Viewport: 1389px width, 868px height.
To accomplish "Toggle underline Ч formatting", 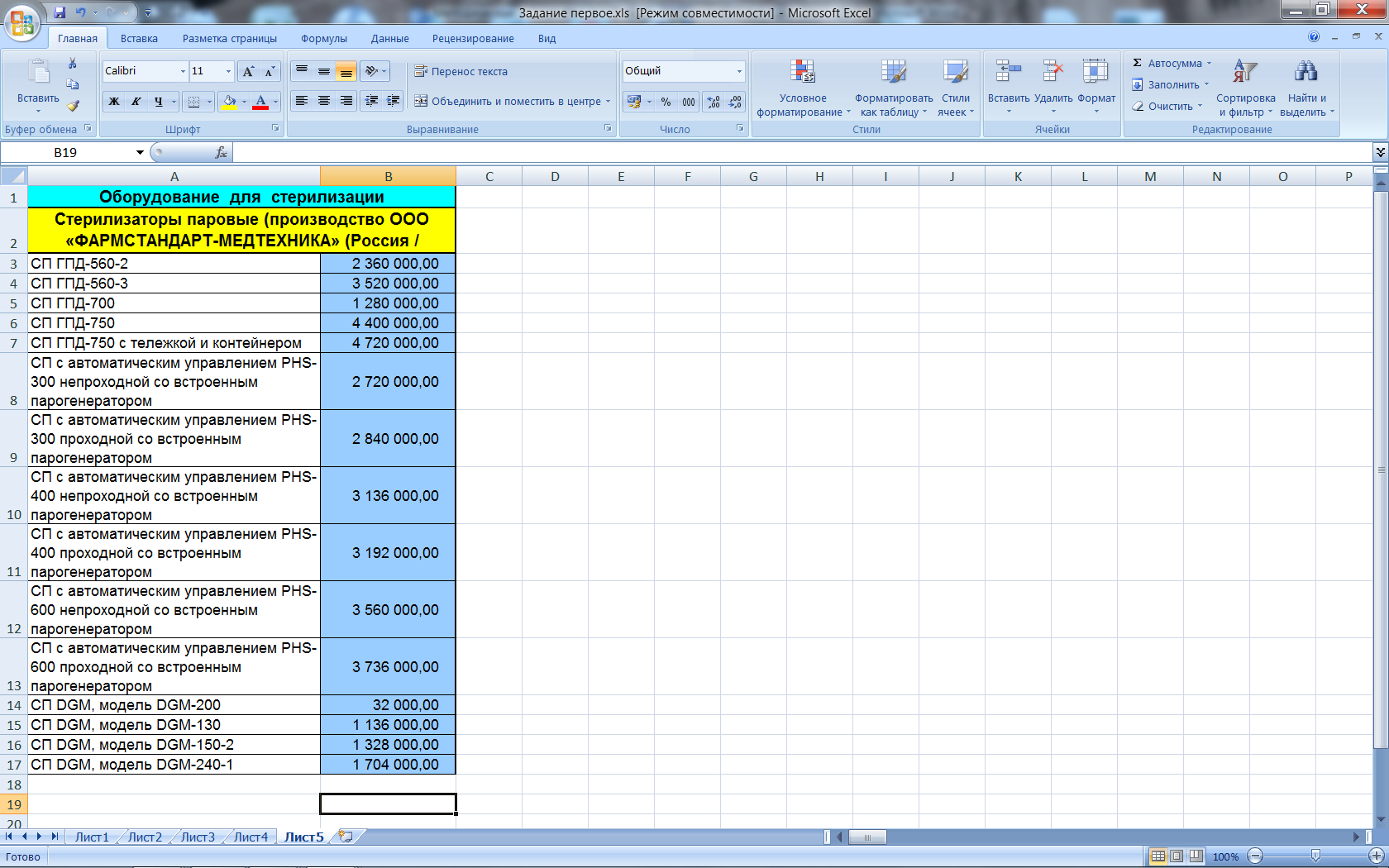I will tap(158, 102).
